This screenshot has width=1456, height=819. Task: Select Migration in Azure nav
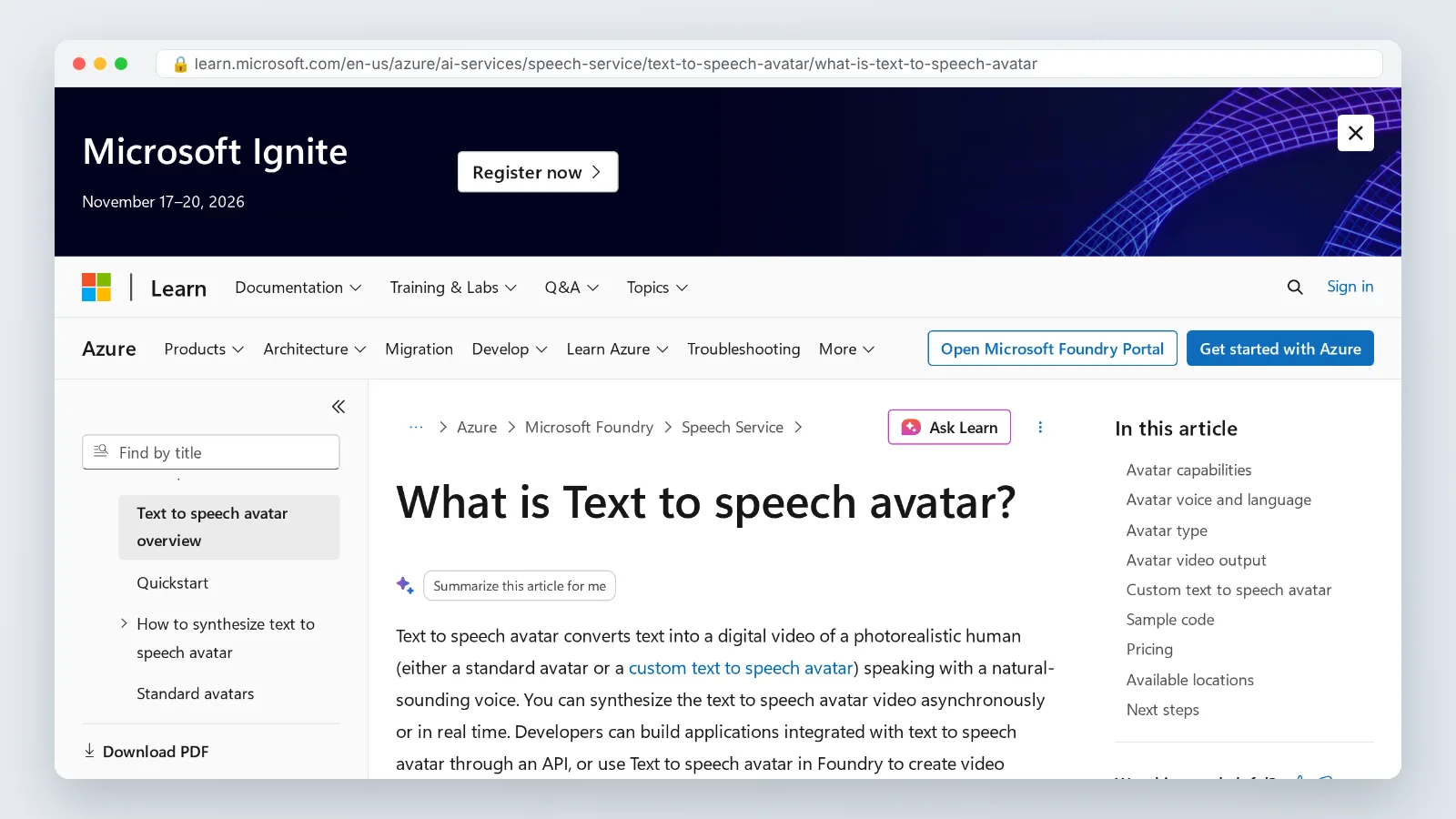click(419, 349)
